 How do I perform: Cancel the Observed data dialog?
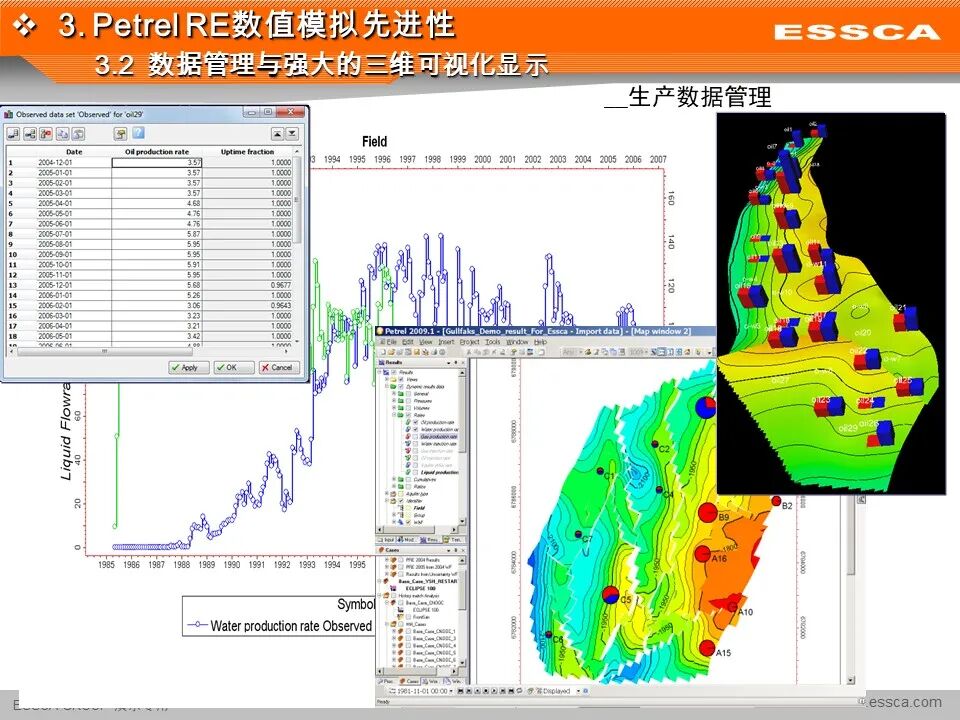pos(279,367)
